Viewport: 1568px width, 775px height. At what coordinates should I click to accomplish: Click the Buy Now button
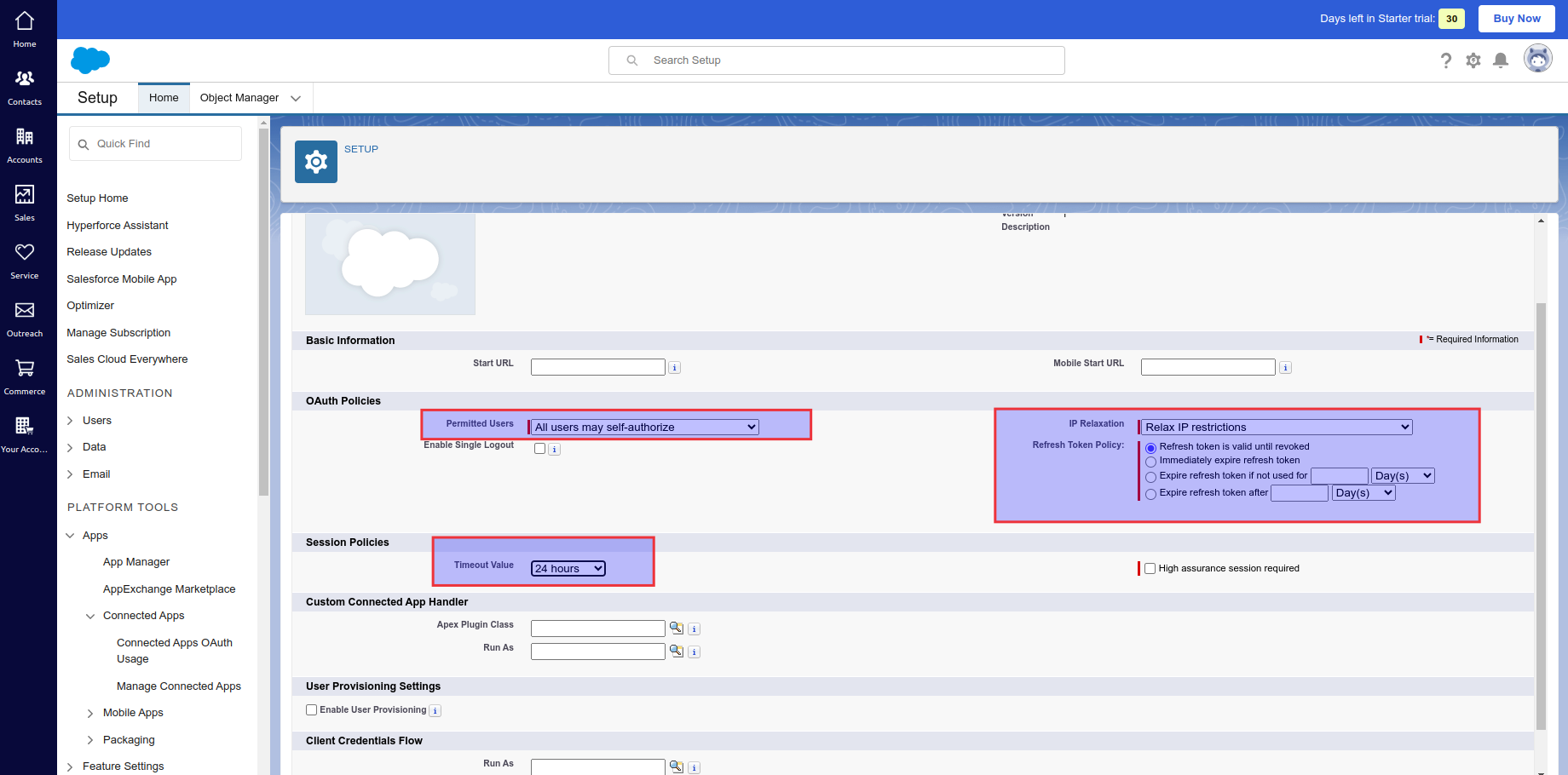(1517, 19)
